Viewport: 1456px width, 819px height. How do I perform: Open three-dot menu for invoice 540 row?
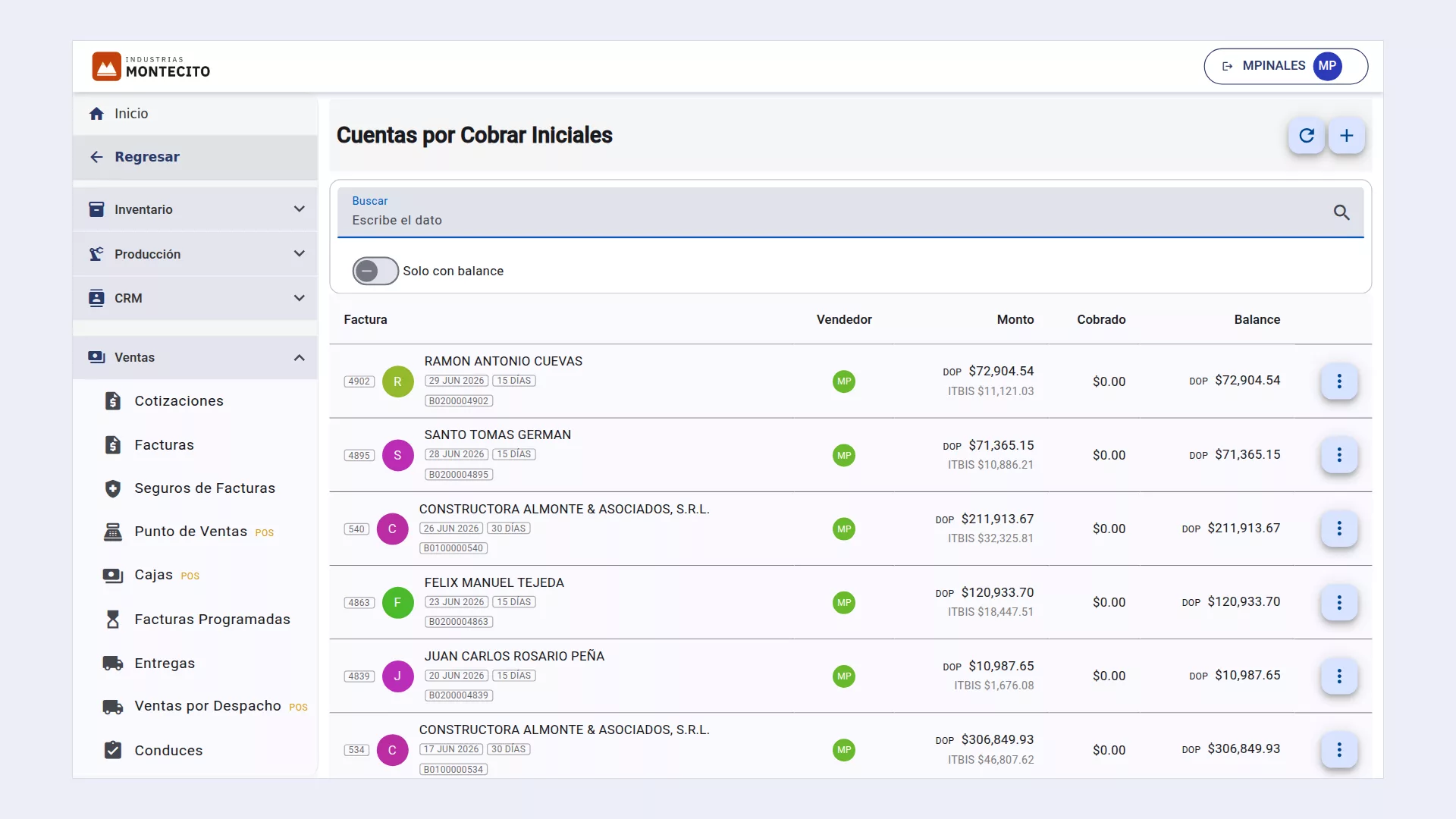(1338, 529)
